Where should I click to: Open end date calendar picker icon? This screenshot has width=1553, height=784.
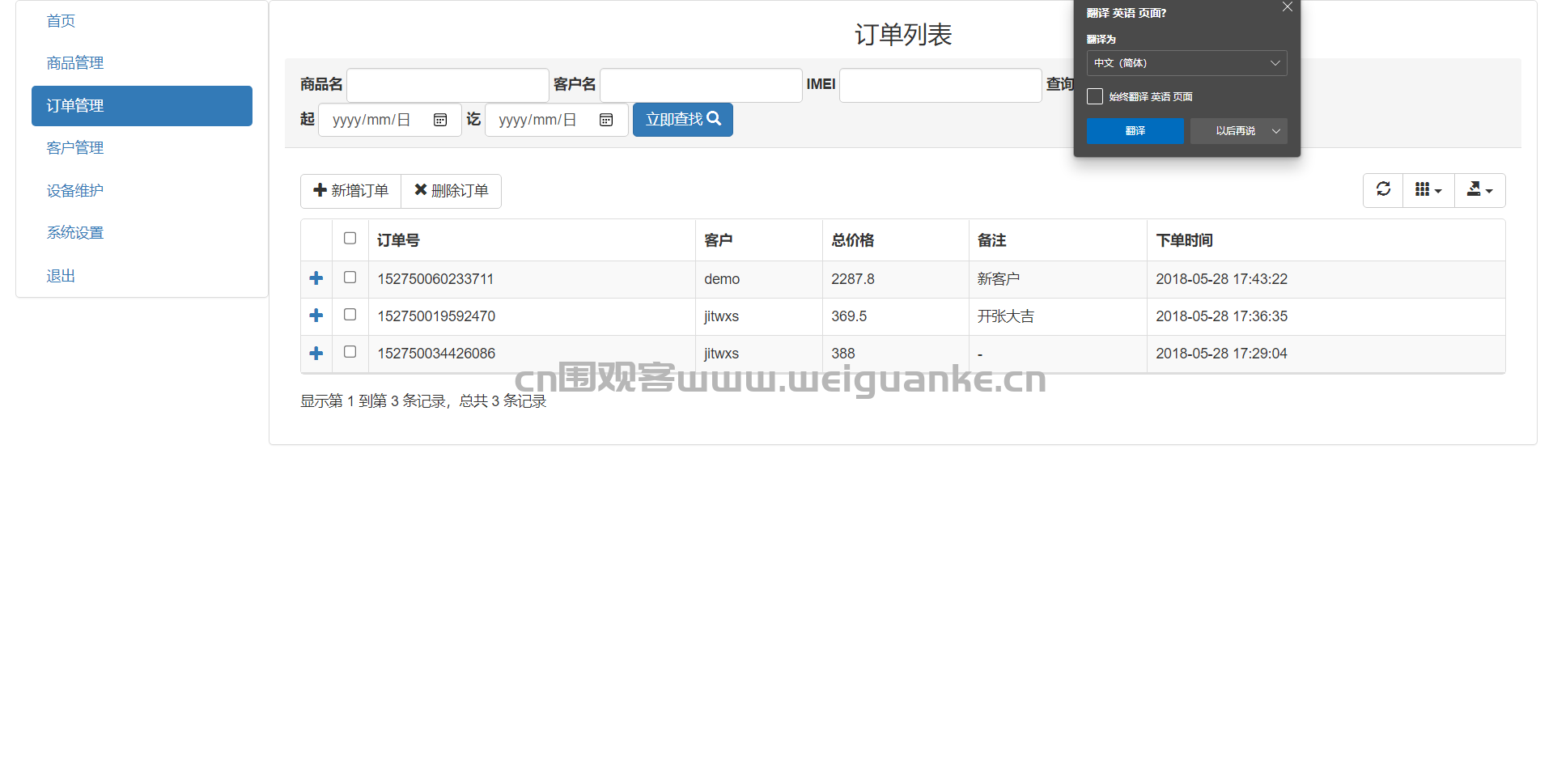coord(606,120)
